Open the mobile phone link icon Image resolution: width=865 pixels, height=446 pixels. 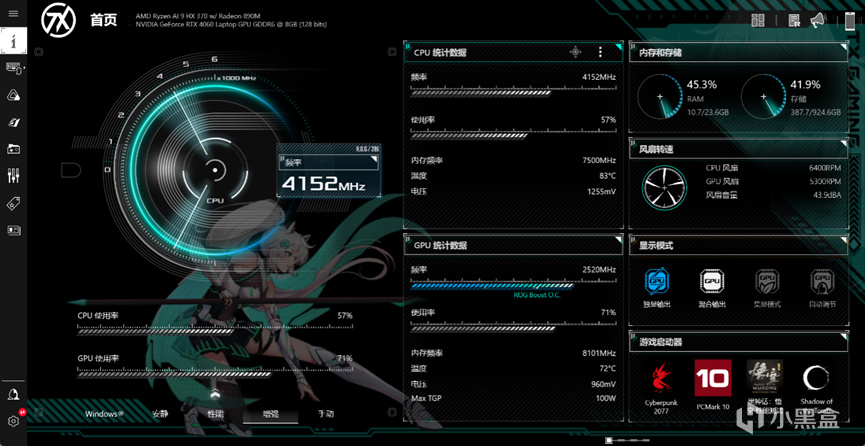[x=850, y=21]
